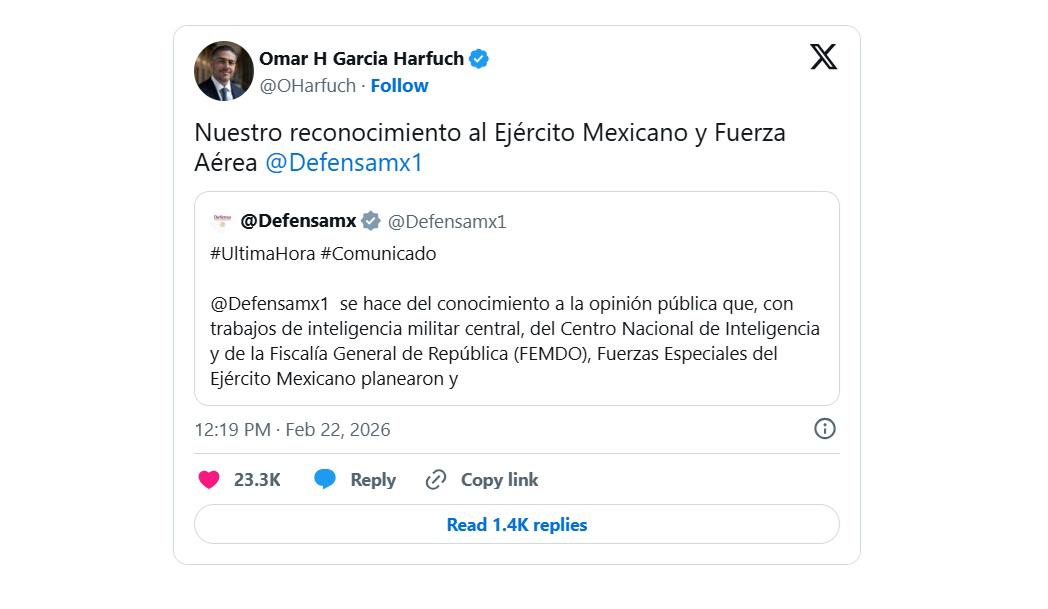
Task: Click the blue verified badge beside Harfuch's name
Action: 479,59
